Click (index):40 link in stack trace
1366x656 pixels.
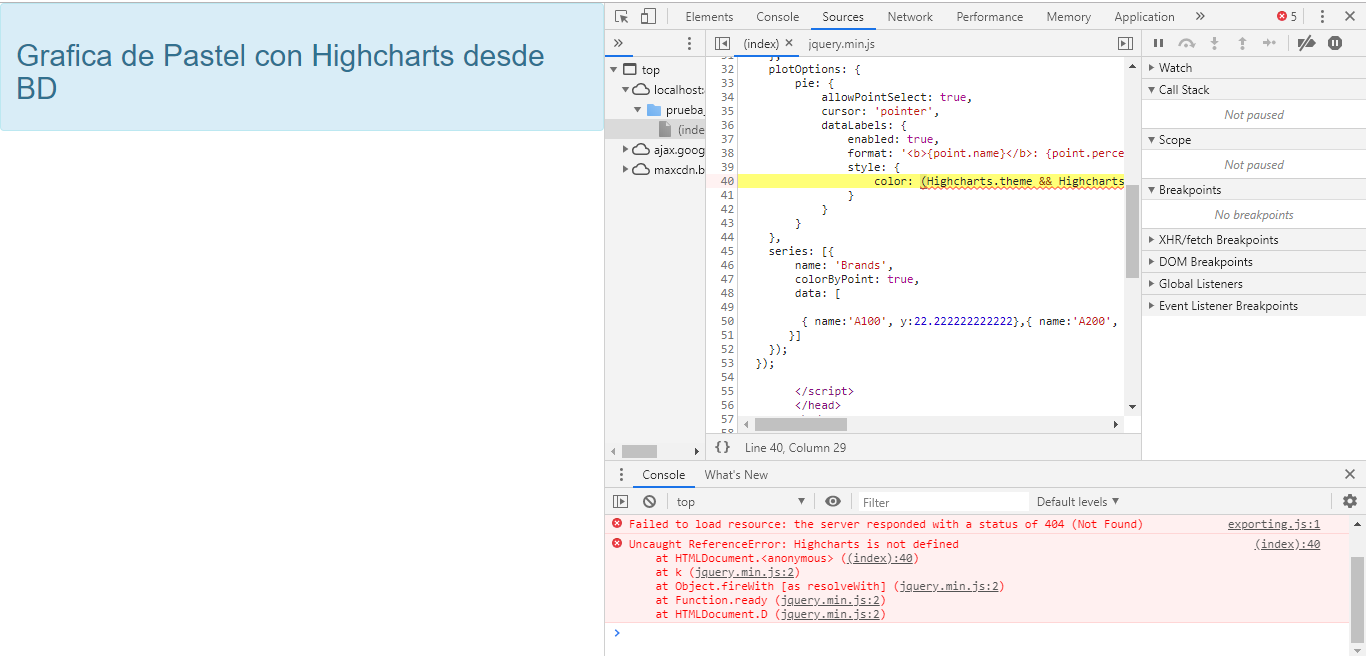[x=879, y=559]
